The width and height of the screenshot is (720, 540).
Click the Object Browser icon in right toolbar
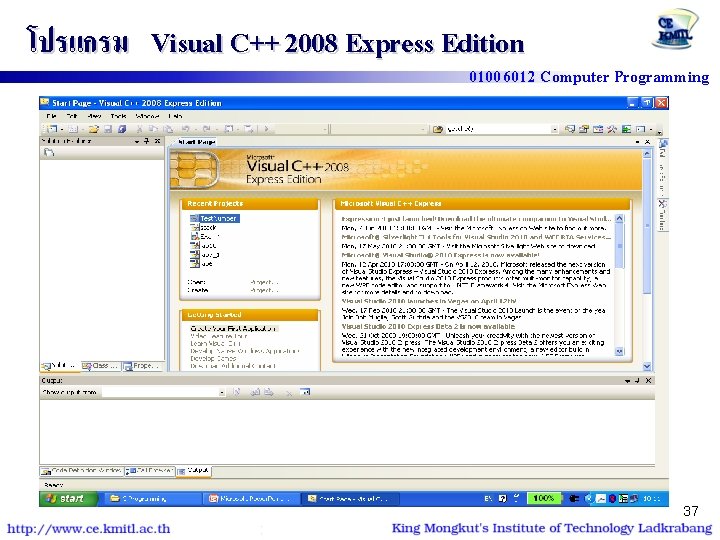598,129
